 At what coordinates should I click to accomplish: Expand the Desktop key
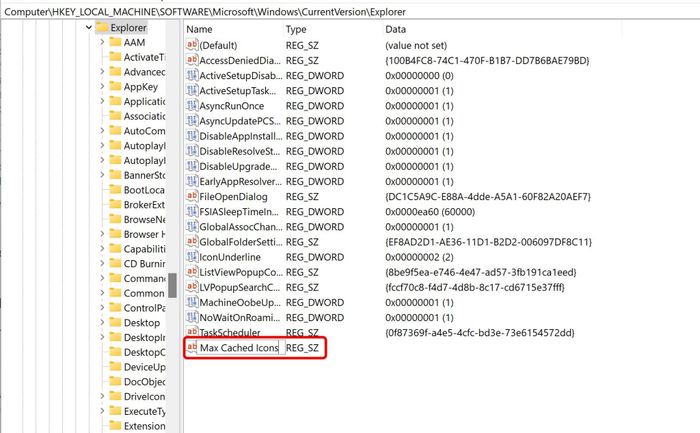coord(102,322)
